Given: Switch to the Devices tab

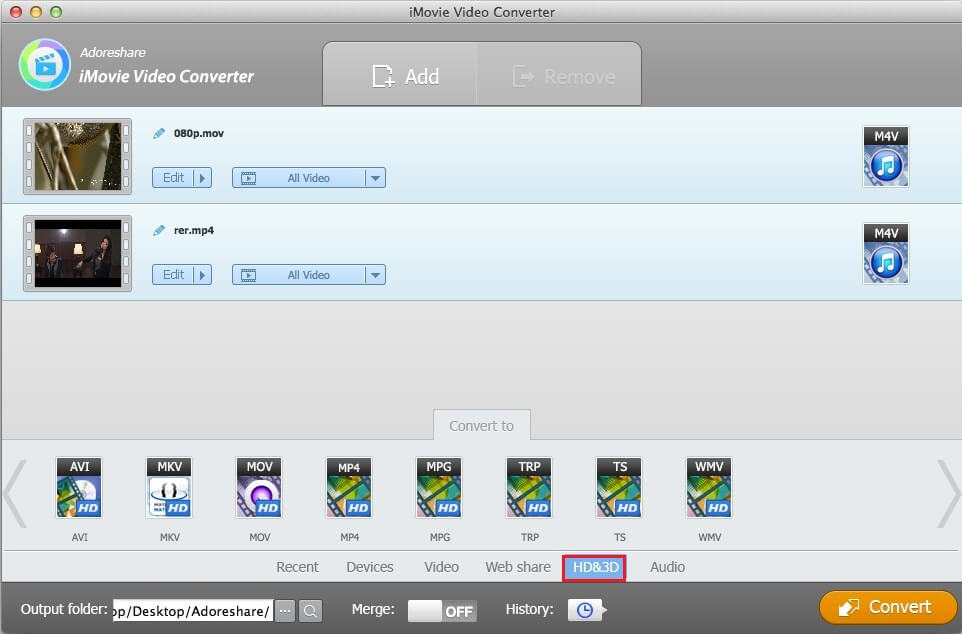Looking at the screenshot, I should coord(369,567).
